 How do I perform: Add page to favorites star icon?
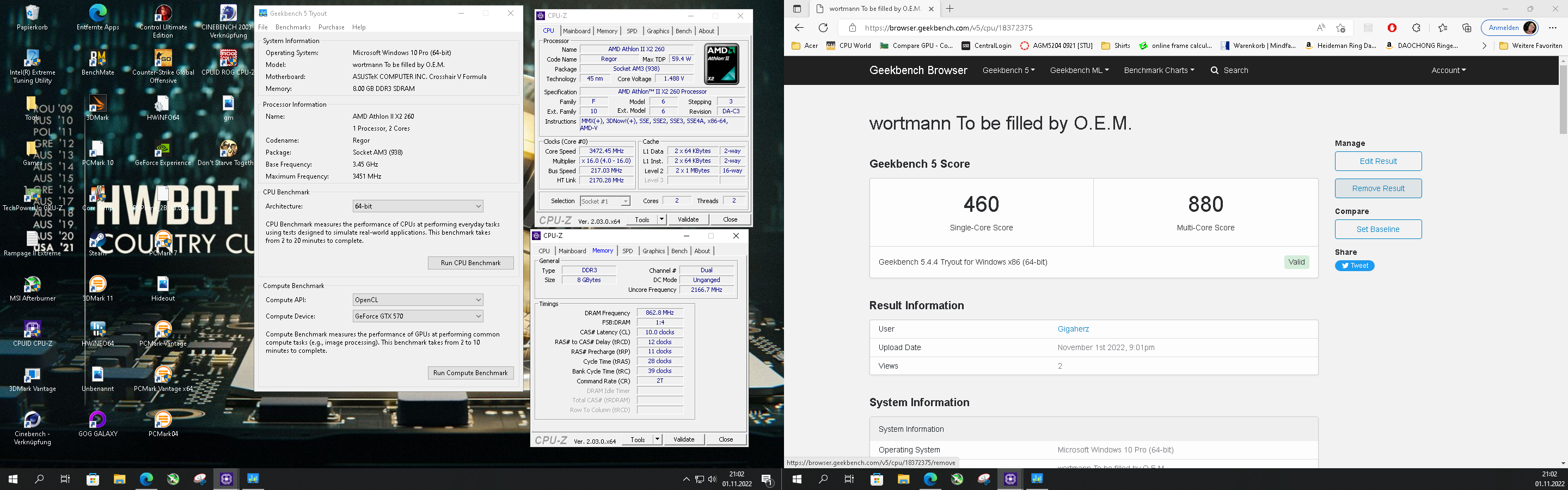(x=1340, y=27)
